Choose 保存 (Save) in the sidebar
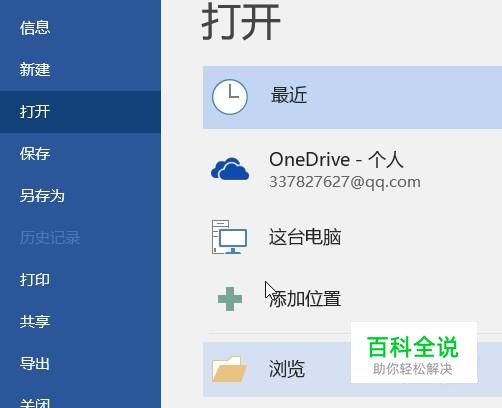 (x=80, y=154)
